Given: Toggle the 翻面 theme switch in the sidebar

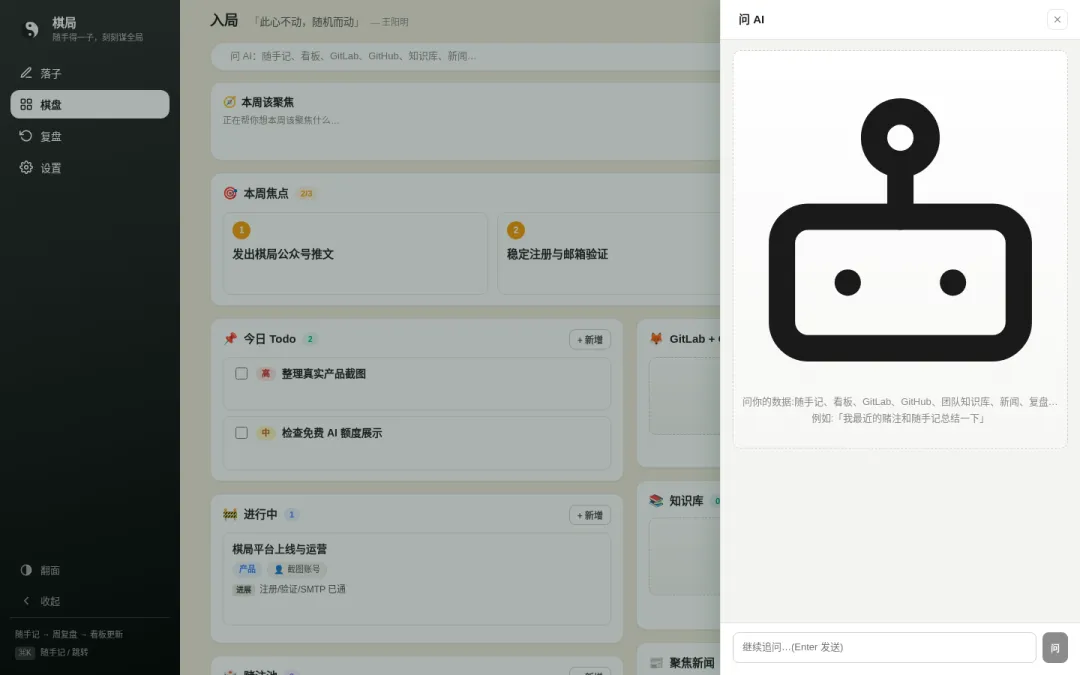Looking at the screenshot, I should click(x=90, y=570).
